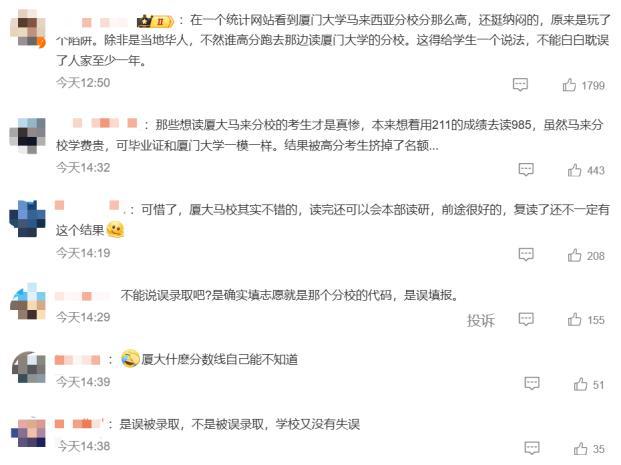Reply to the comment posted at 12:50
The image size is (621, 465).
pyautogui.click(x=520, y=84)
